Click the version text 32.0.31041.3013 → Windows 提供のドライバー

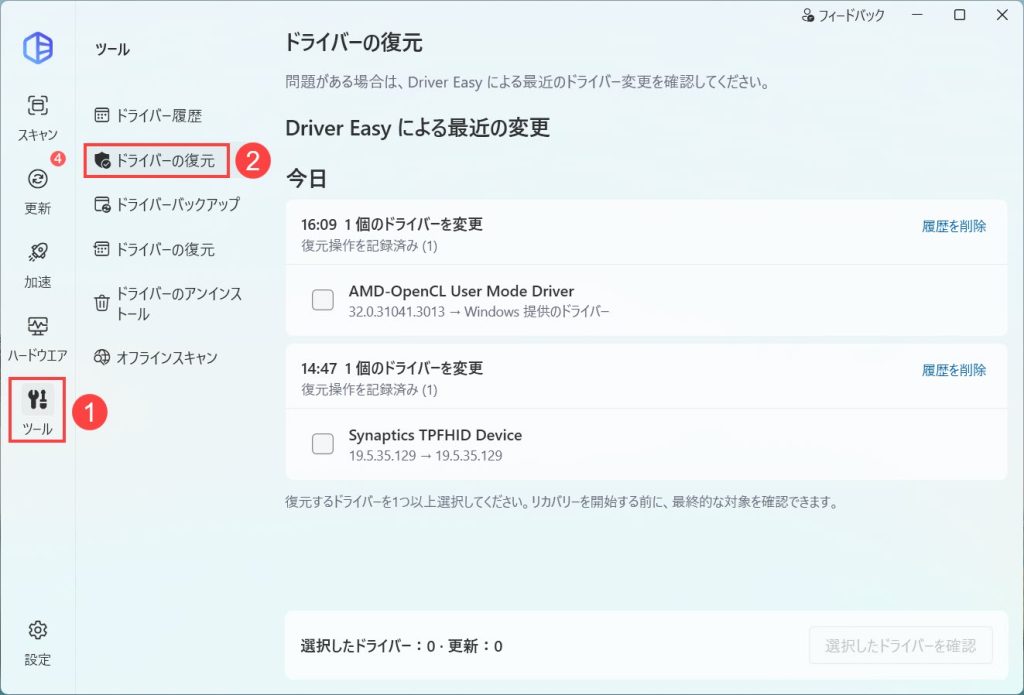pyautogui.click(x=479, y=312)
